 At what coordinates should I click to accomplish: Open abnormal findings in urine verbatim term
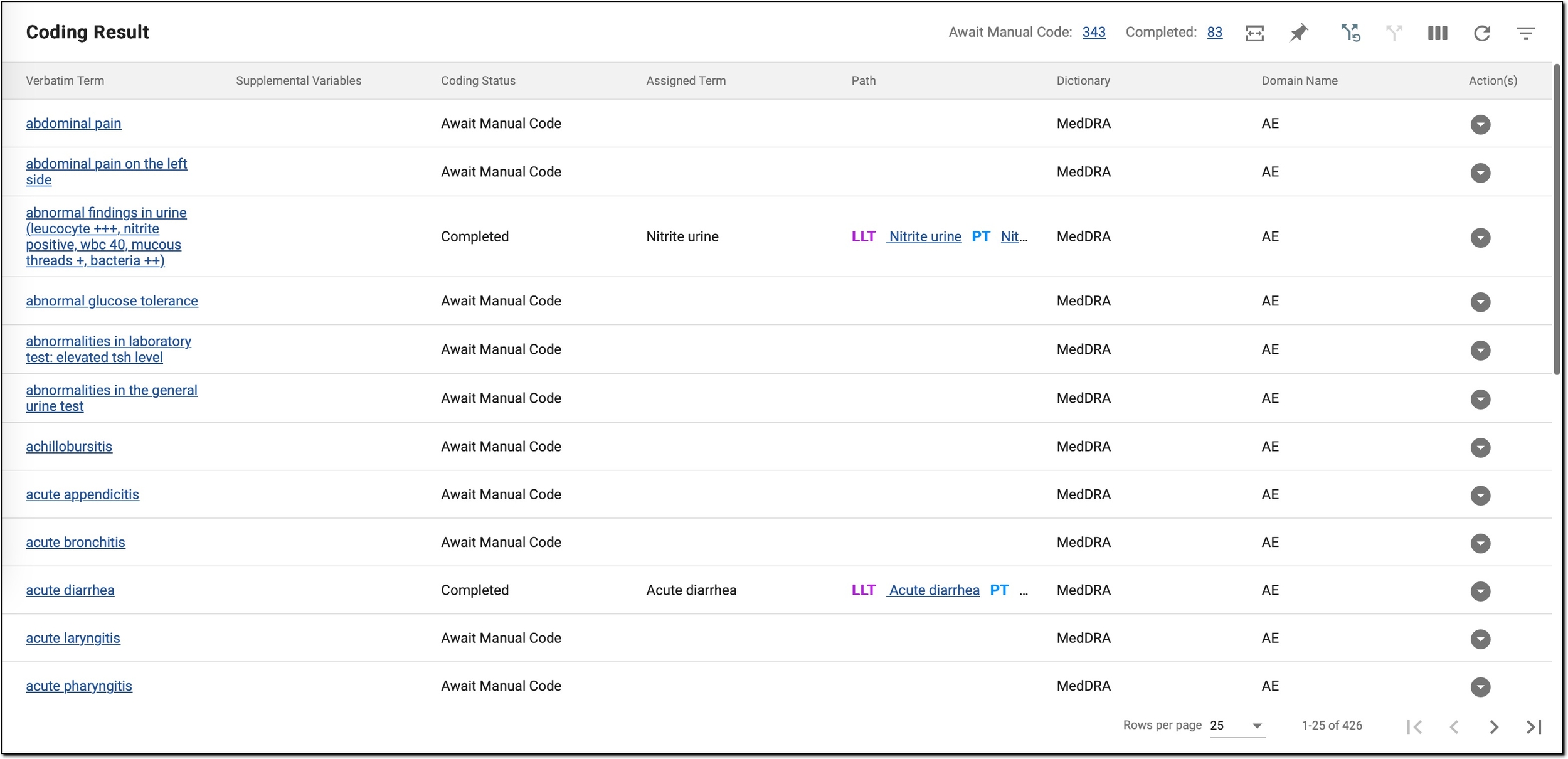pyautogui.click(x=106, y=236)
